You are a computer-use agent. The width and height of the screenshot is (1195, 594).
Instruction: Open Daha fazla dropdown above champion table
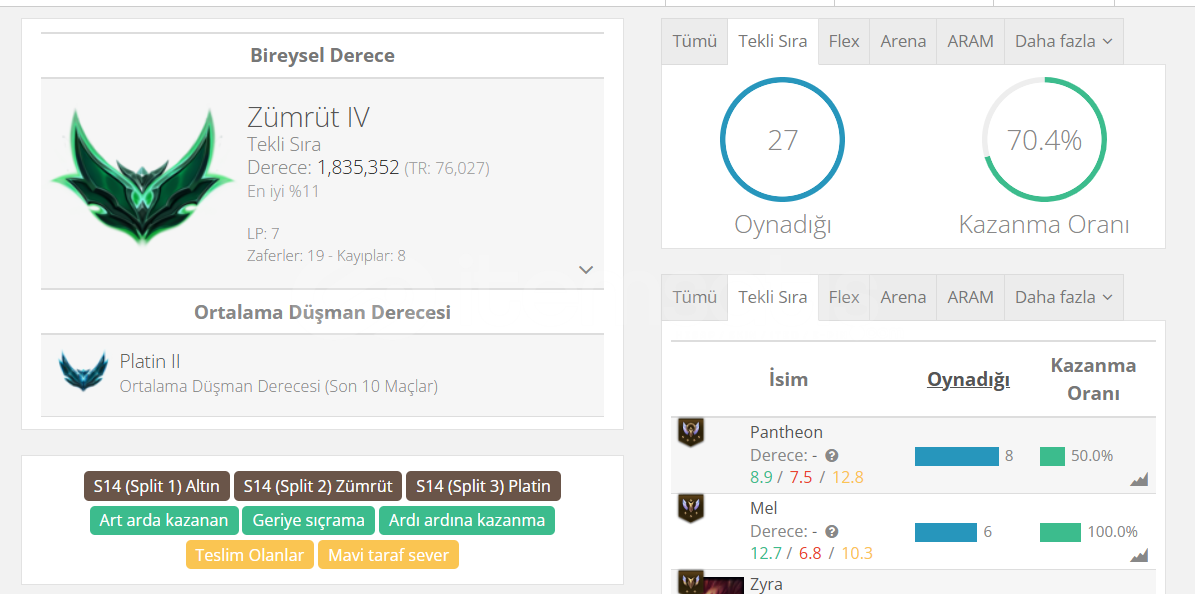coord(1064,297)
